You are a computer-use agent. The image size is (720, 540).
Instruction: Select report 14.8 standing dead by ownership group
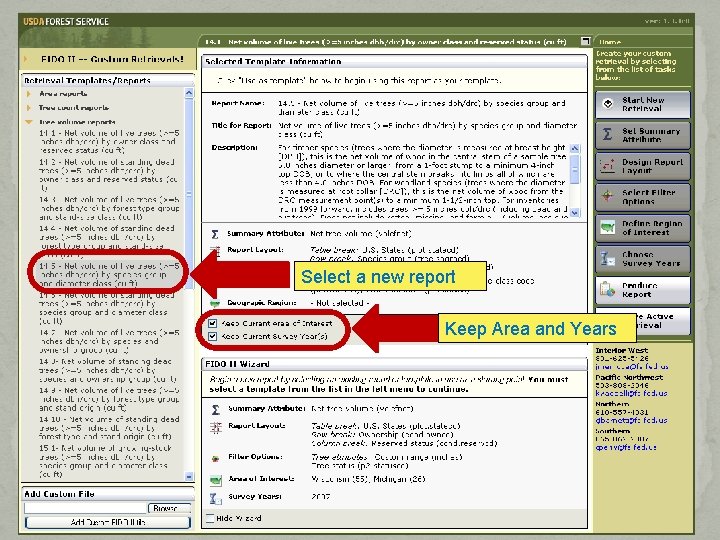click(x=108, y=370)
